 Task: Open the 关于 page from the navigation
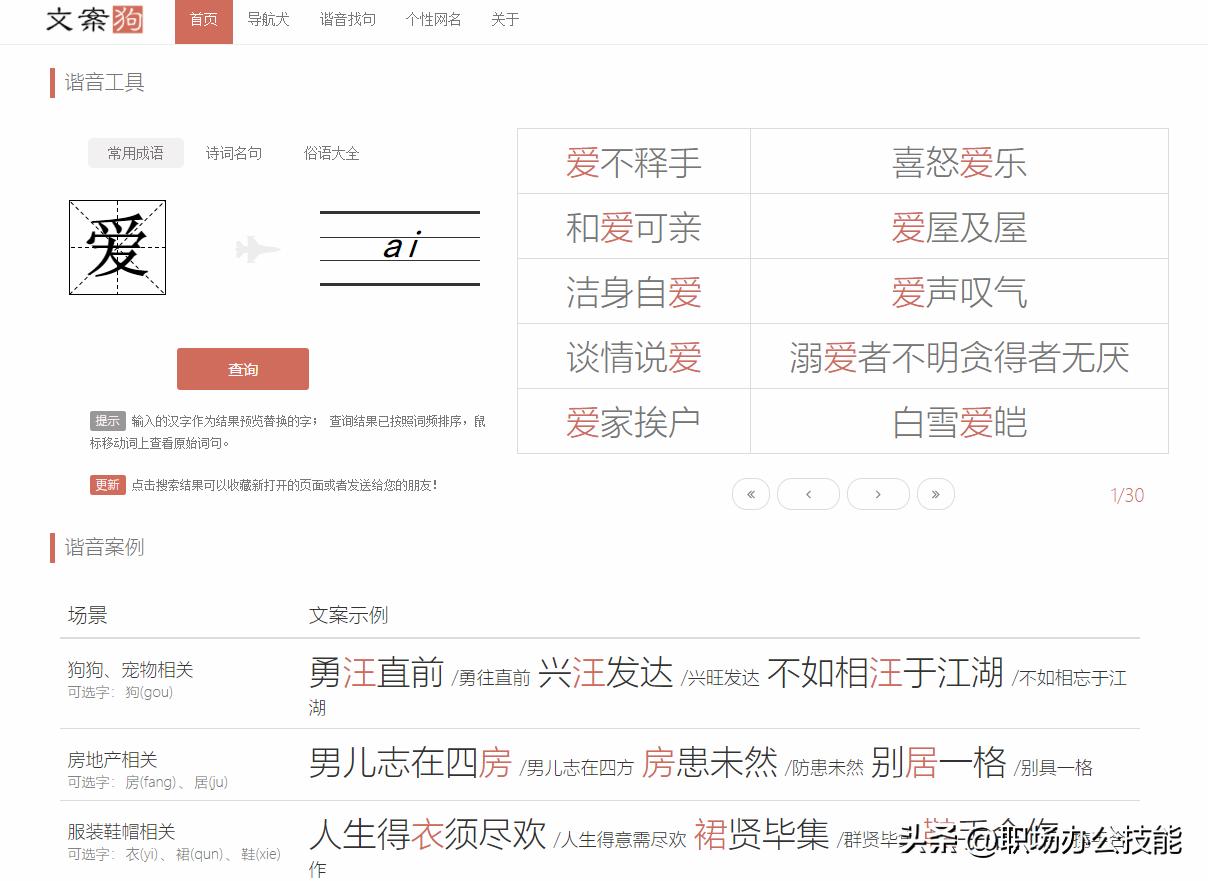click(505, 19)
